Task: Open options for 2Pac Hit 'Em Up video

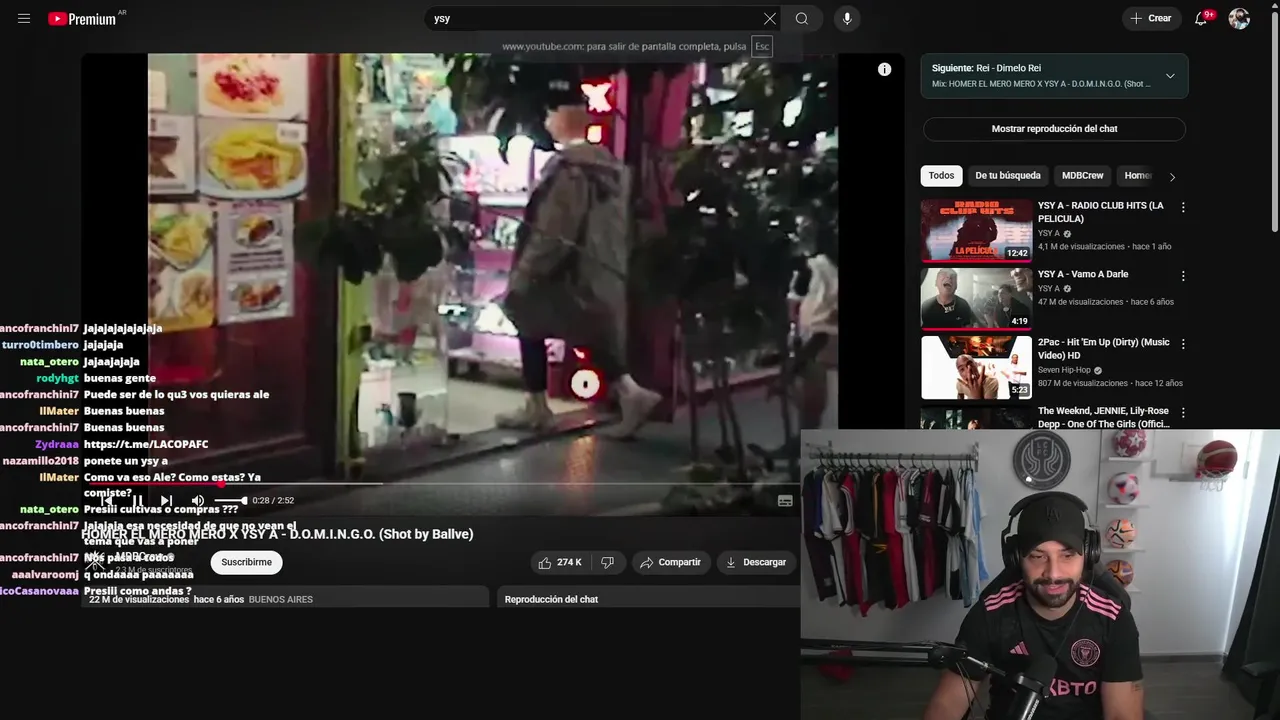Action: click(1183, 343)
